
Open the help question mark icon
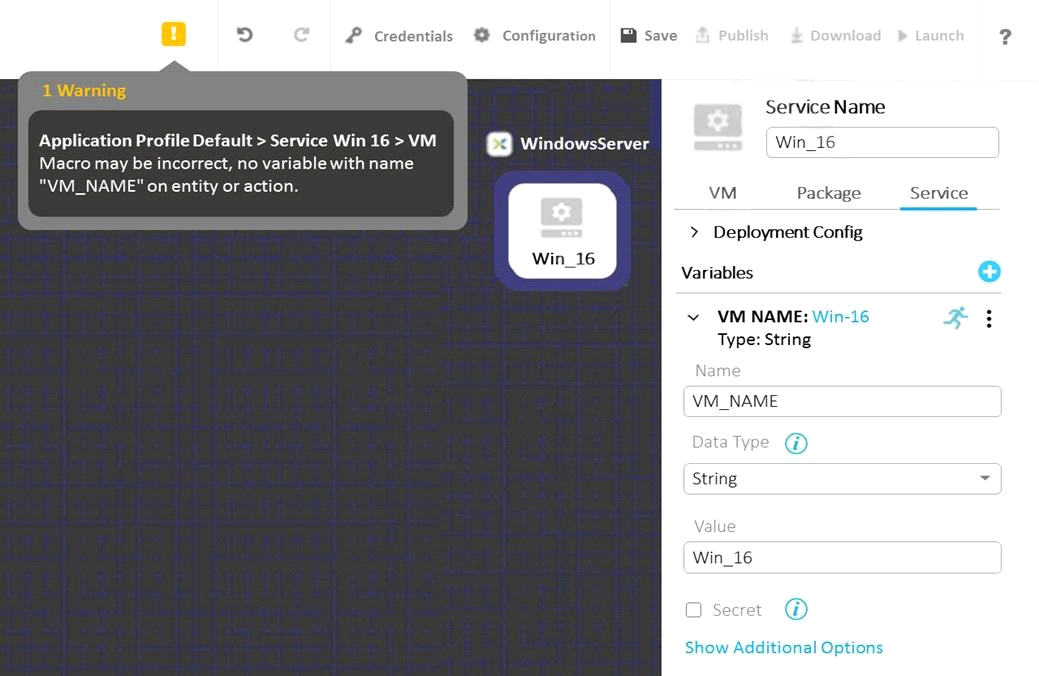tap(1005, 36)
